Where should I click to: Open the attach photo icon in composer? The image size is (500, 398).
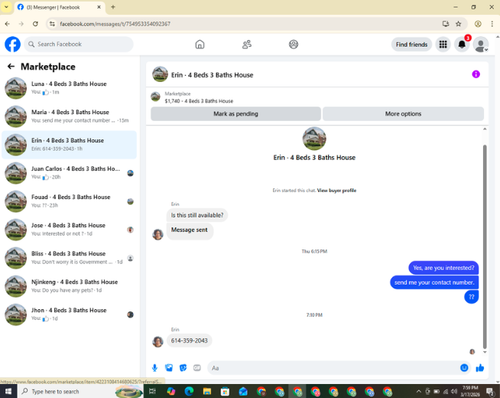pos(169,368)
